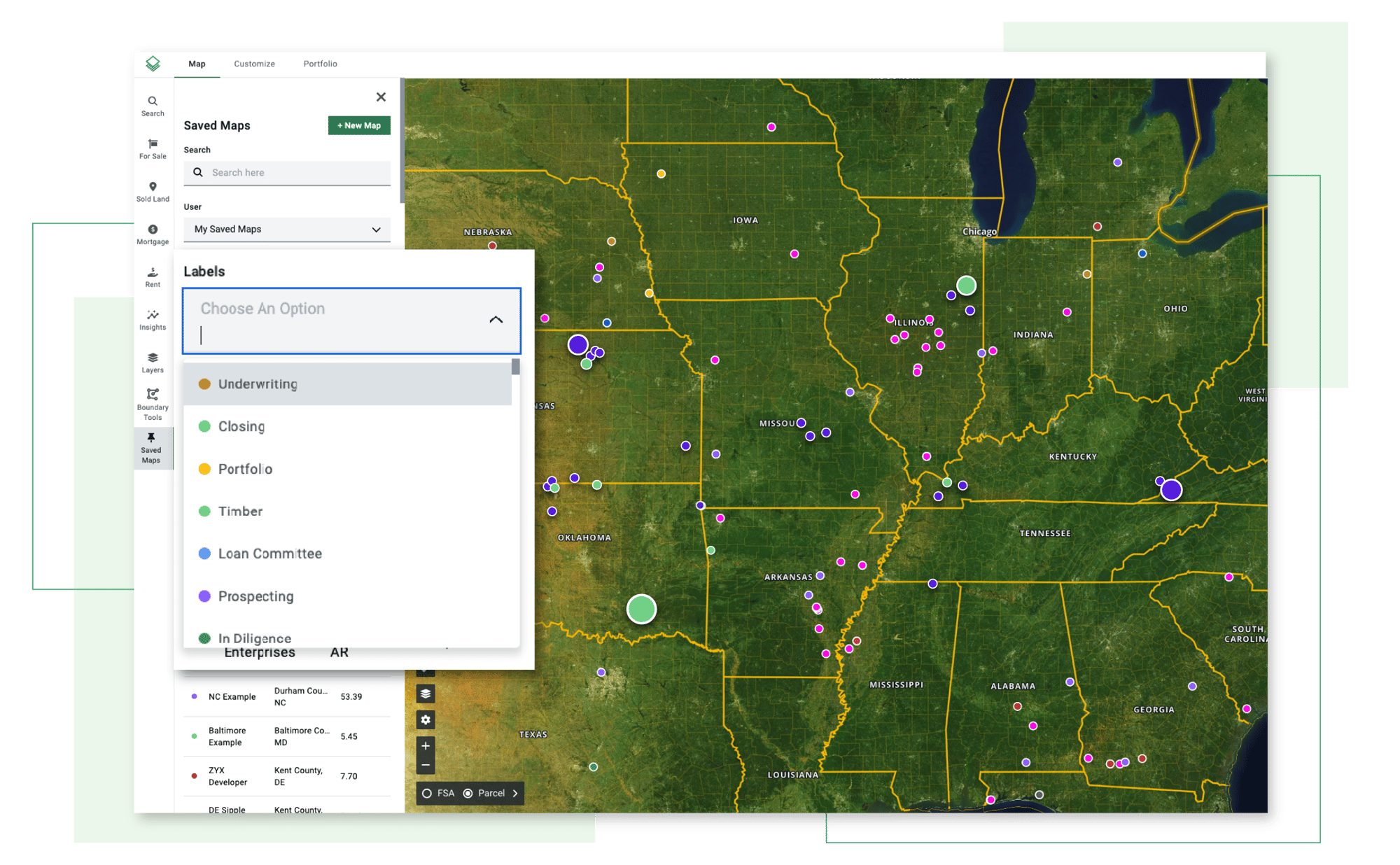Click the app logo icon
This screenshot has width=1400, height=865.
pos(153,64)
